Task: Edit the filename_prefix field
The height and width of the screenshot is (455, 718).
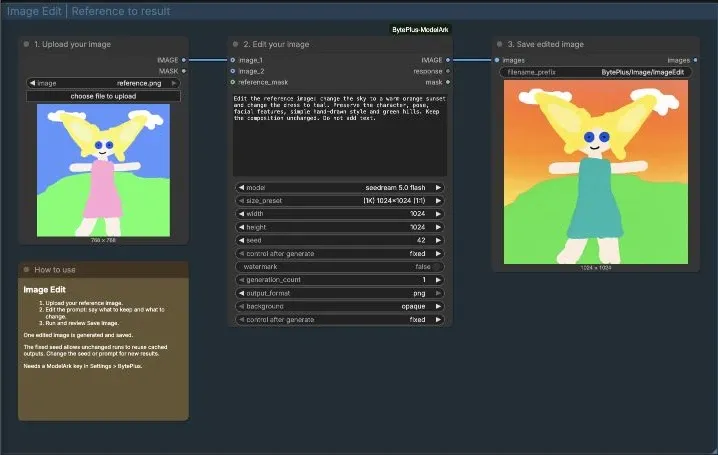Action: pos(596,72)
